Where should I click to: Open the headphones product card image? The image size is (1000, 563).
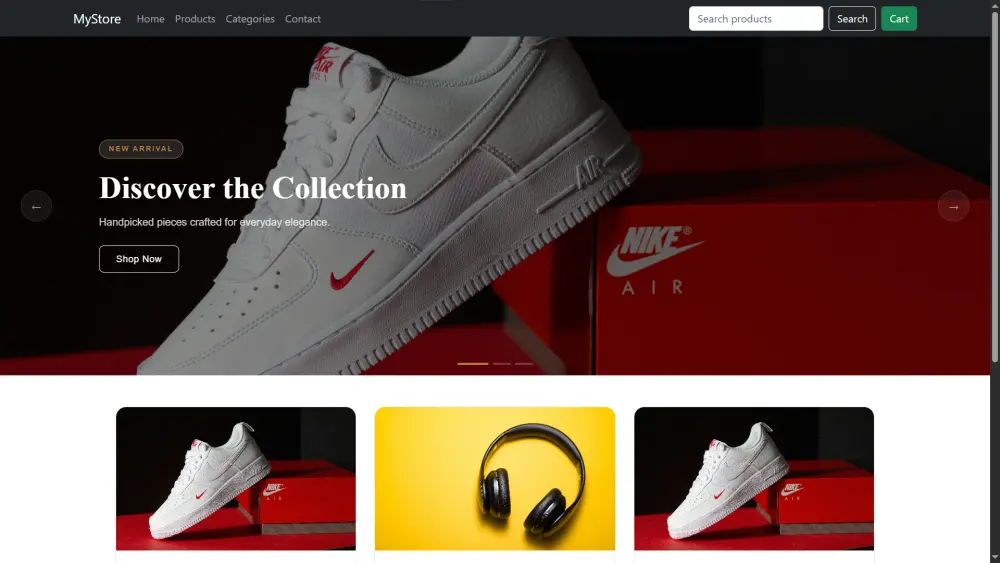coord(495,478)
